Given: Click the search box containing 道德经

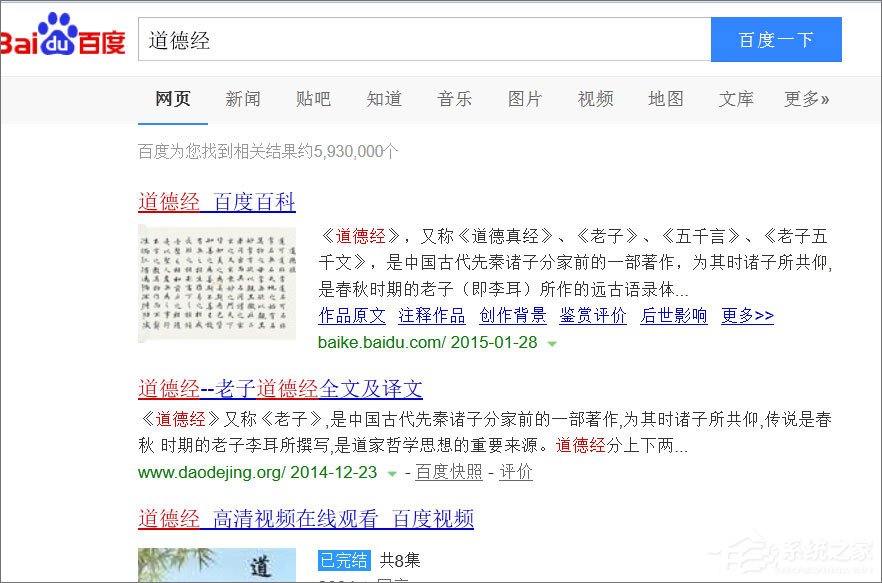Looking at the screenshot, I should click(x=425, y=39).
